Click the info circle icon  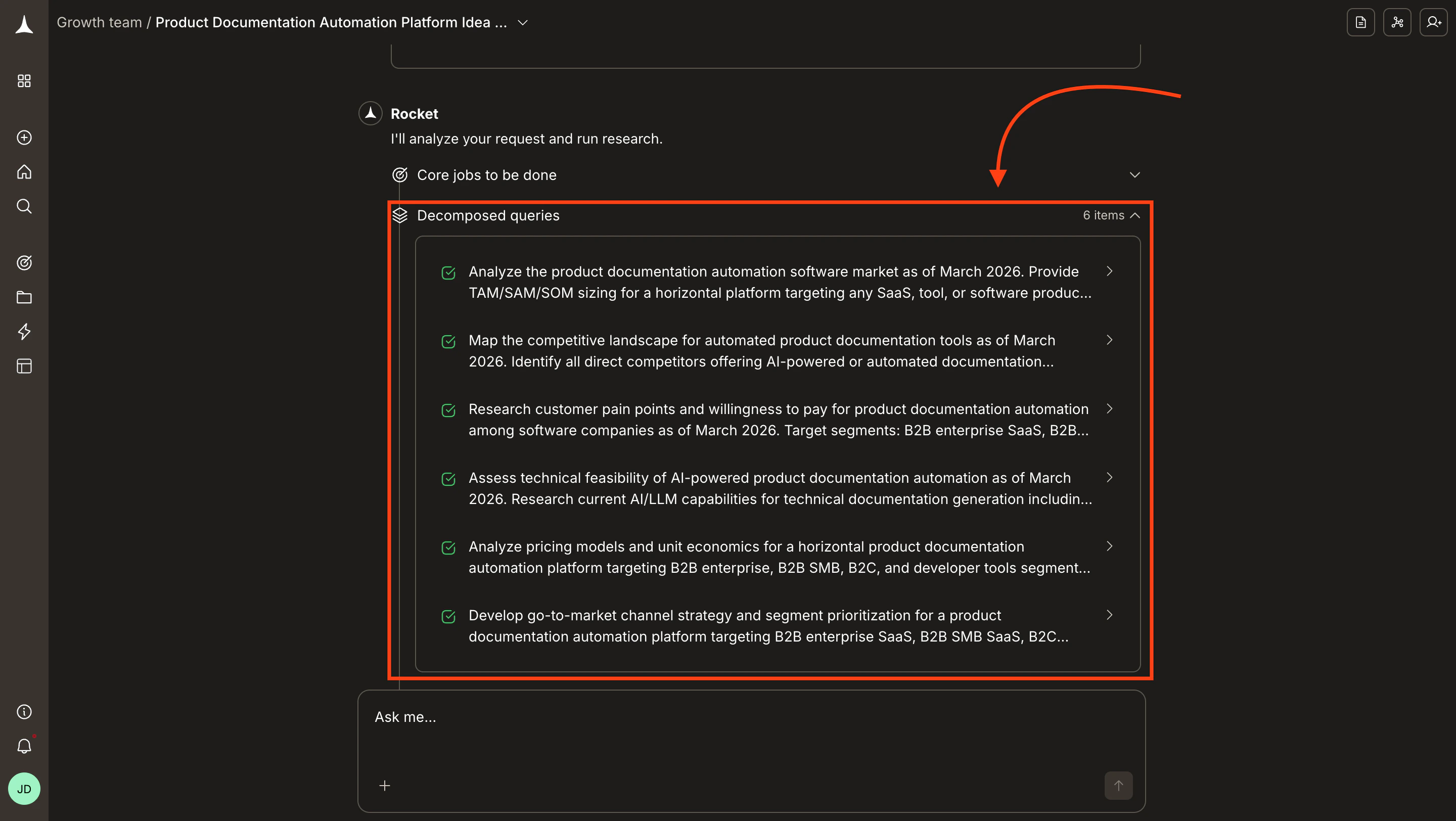(x=24, y=711)
